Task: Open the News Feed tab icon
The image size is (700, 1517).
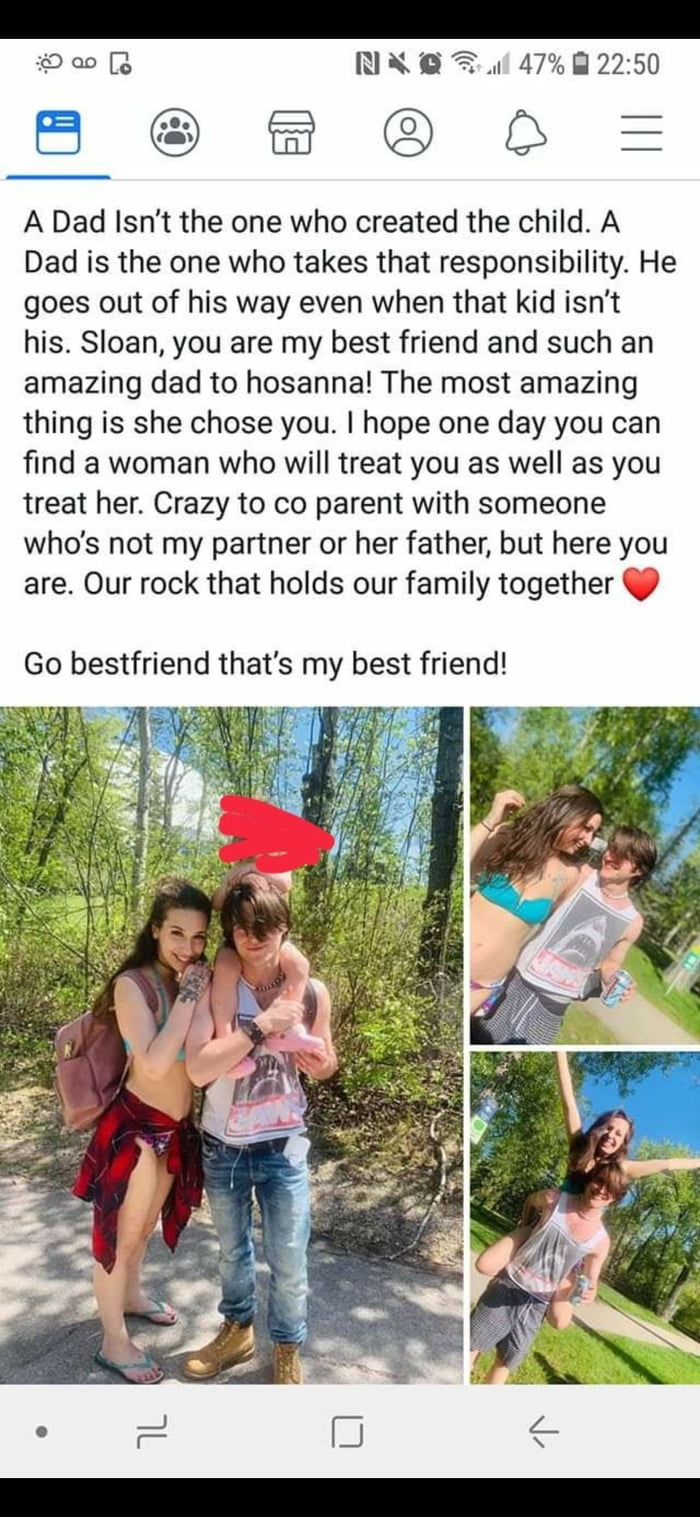Action: tap(58, 132)
